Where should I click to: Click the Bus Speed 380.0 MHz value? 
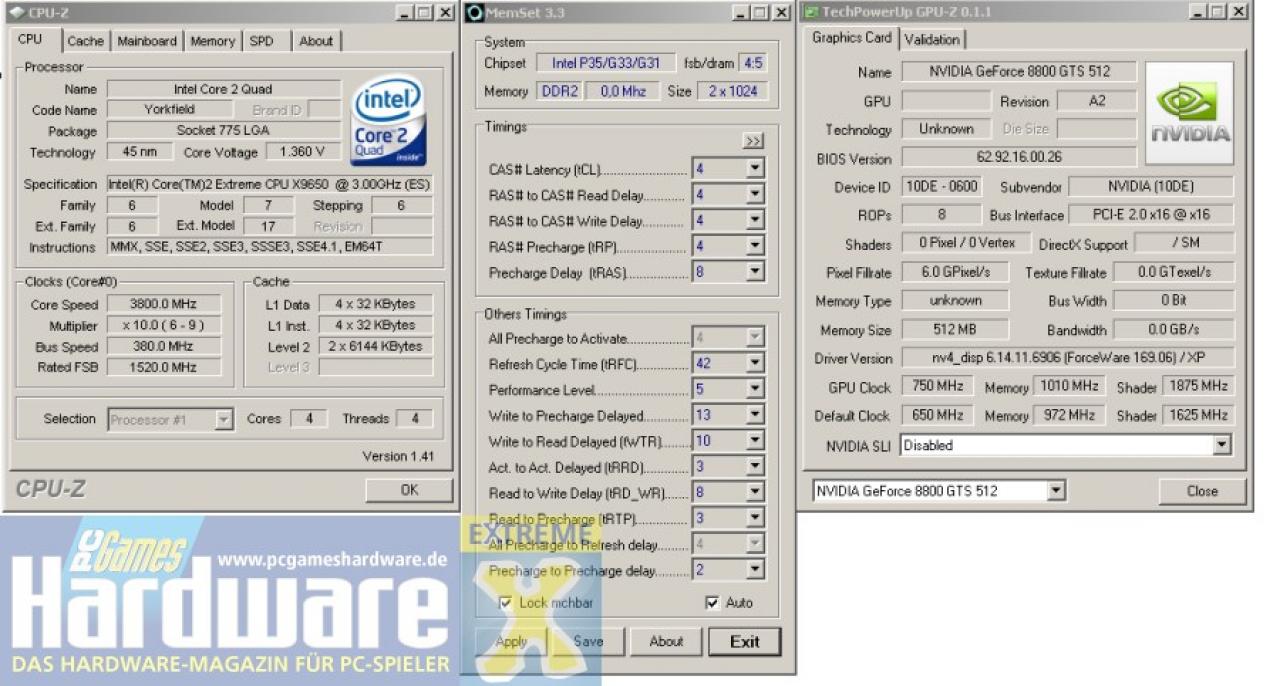pyautogui.click(x=163, y=347)
